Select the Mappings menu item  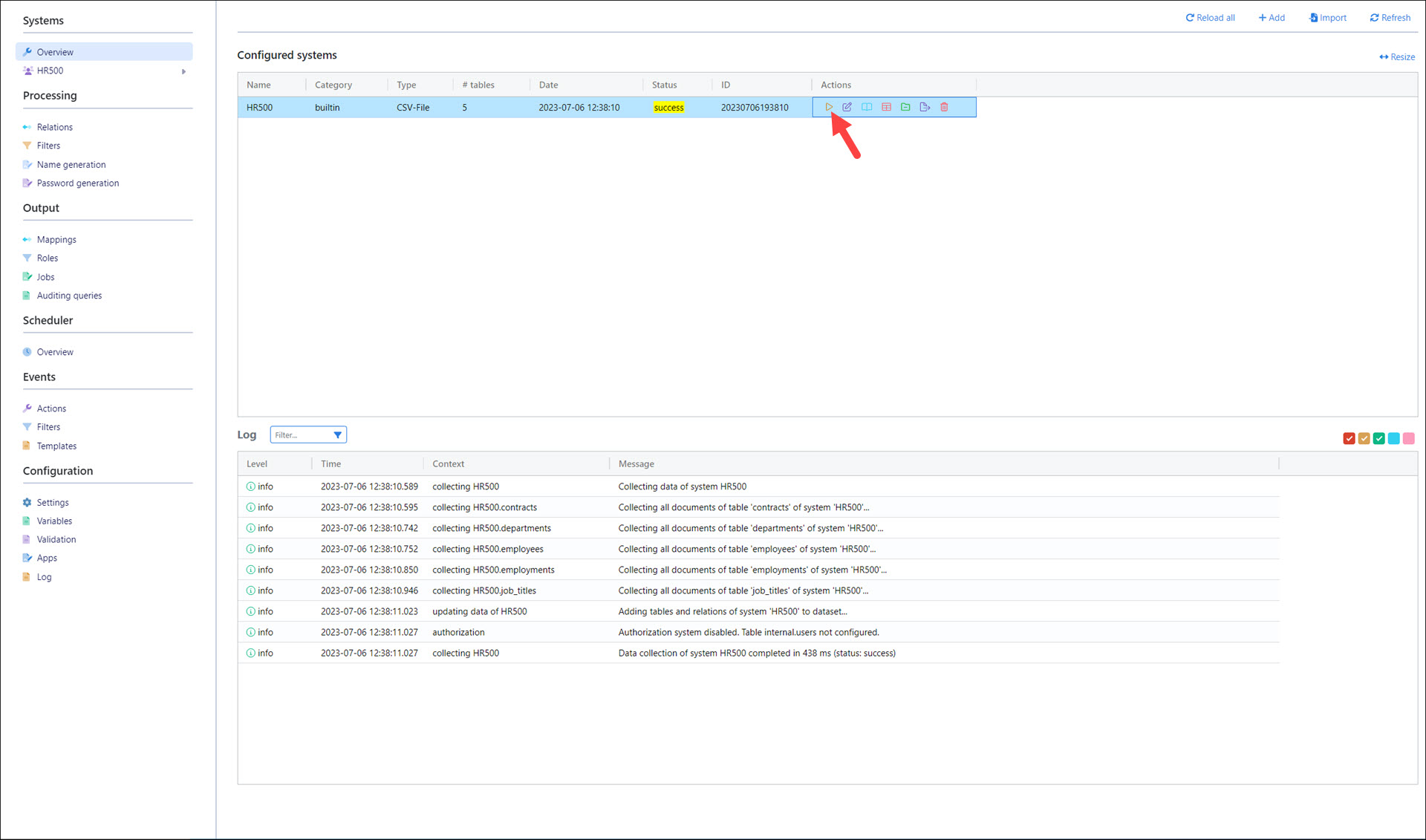click(x=56, y=239)
